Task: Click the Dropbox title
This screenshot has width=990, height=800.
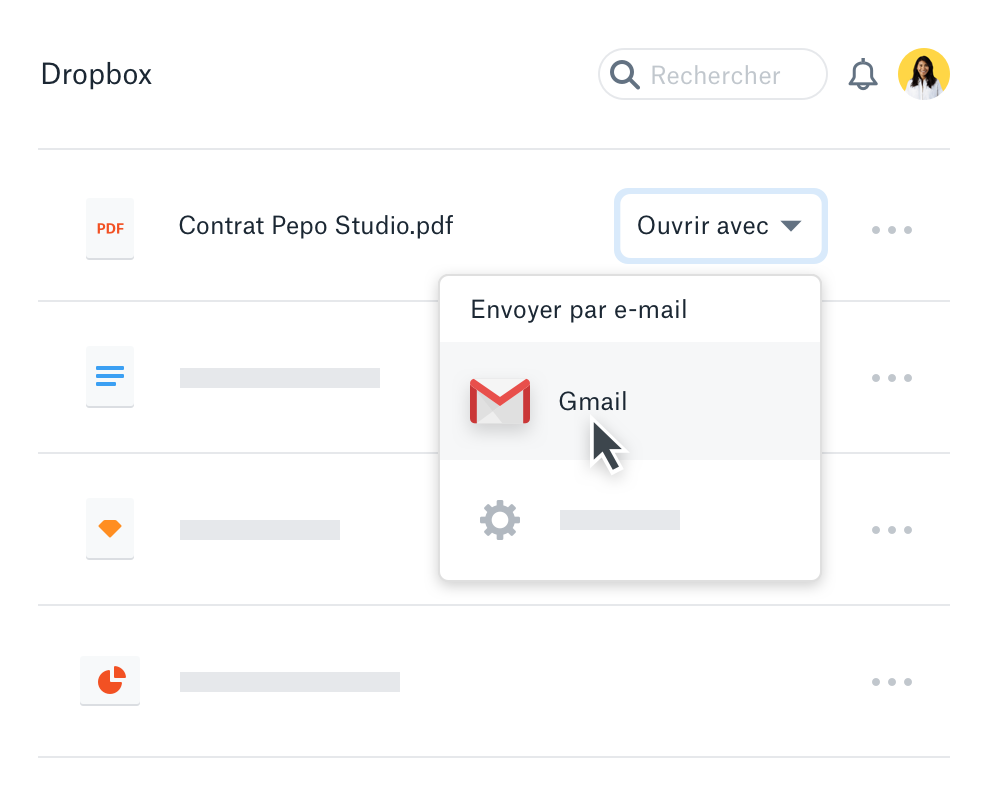Action: tap(96, 75)
